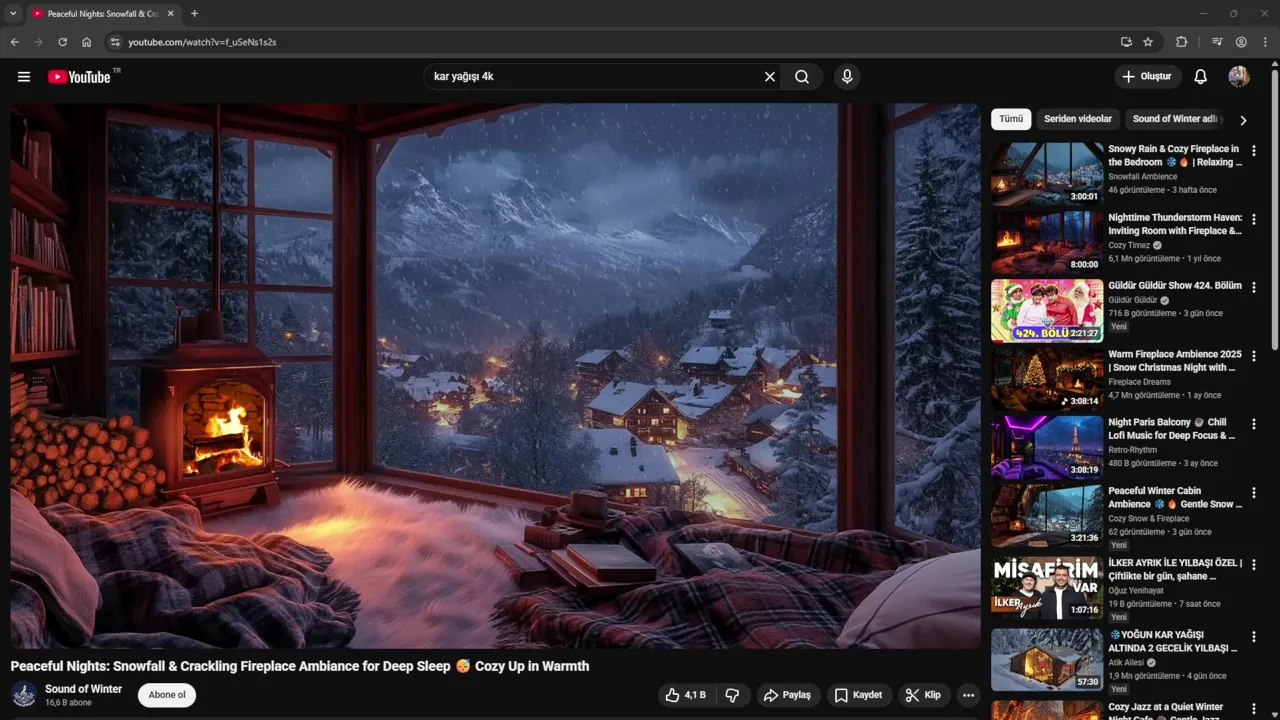Viewport: 1280px width, 720px height.
Task: Subscribe with the Abone ol button
Action: pos(167,695)
